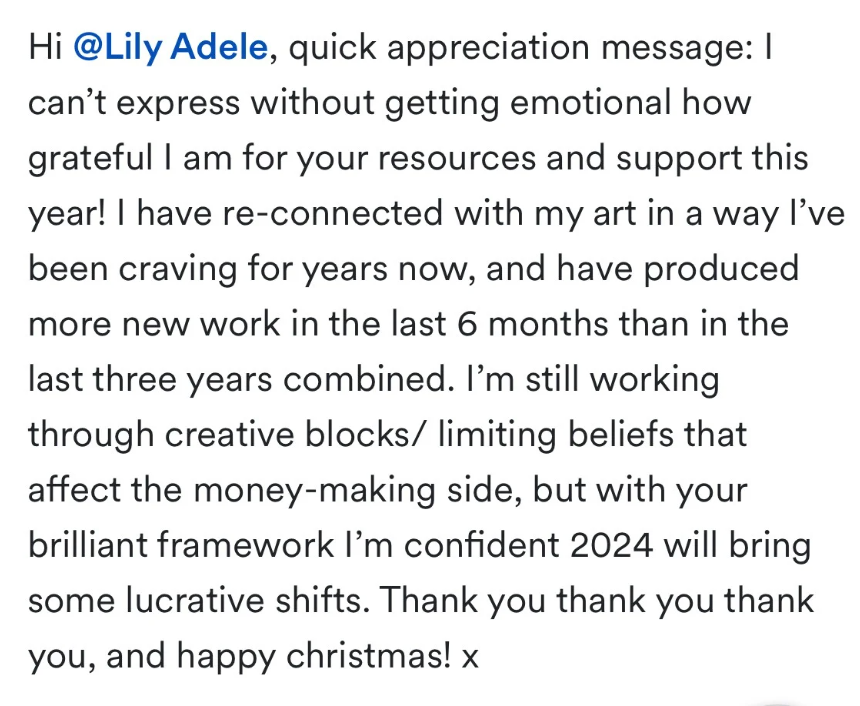Click the word "produced" in the message
The height and width of the screenshot is (706, 860).
[721, 270]
